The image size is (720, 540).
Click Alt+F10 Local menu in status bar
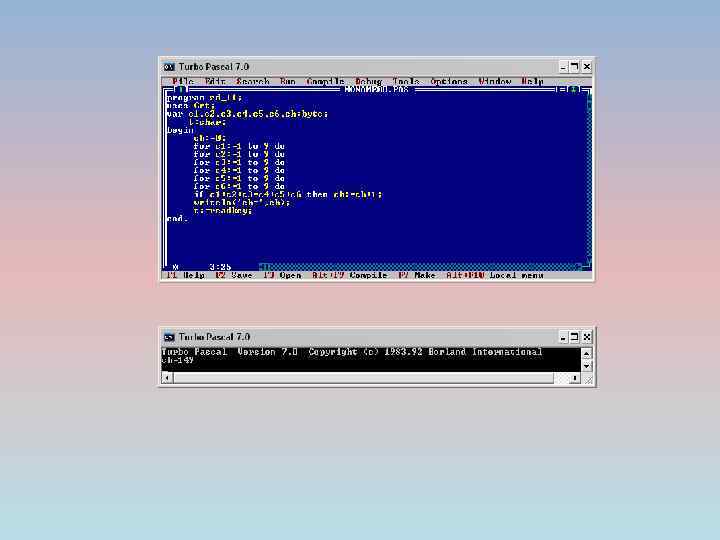click(x=495, y=275)
